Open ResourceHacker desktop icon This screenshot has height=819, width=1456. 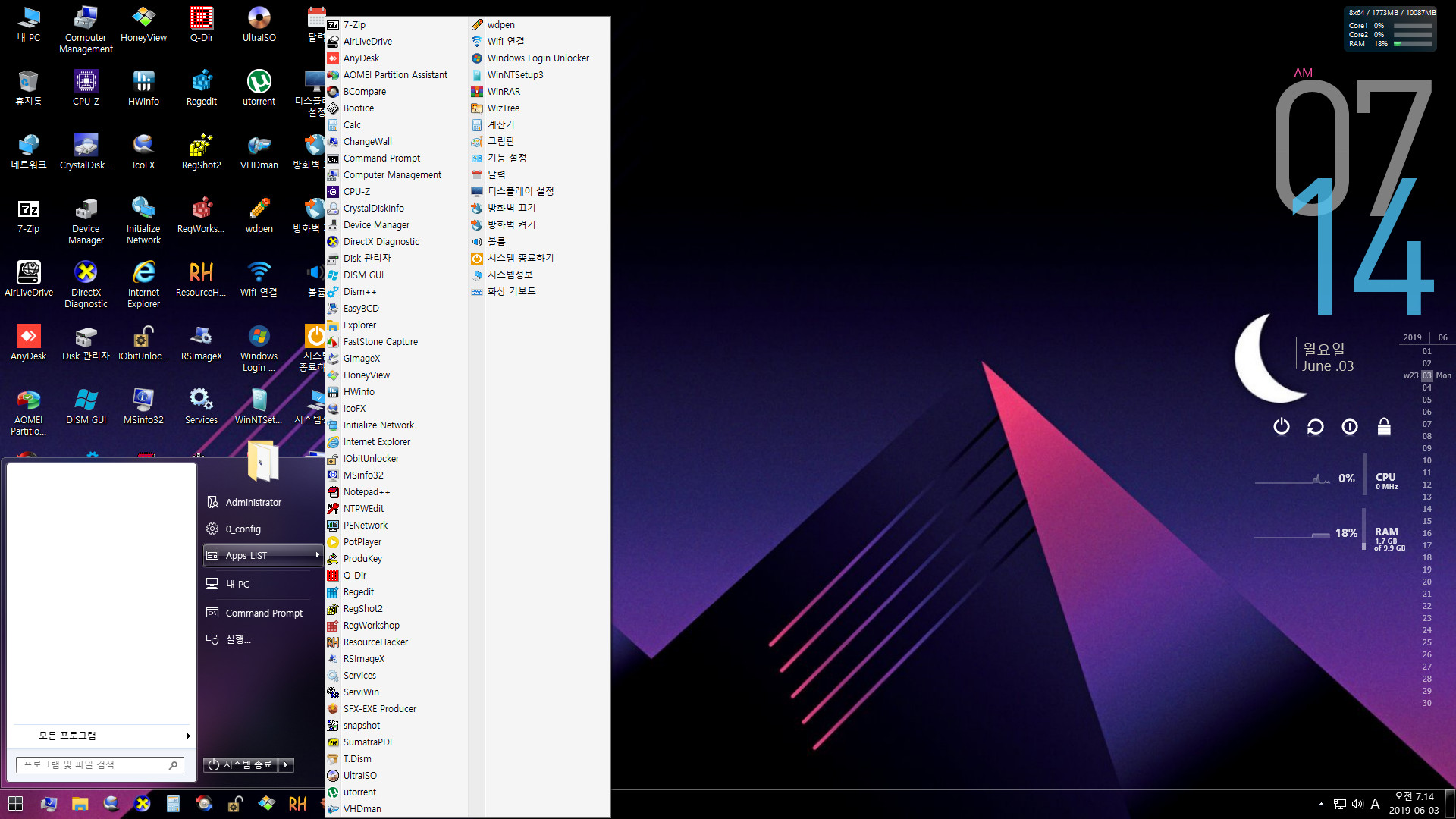pos(201,278)
